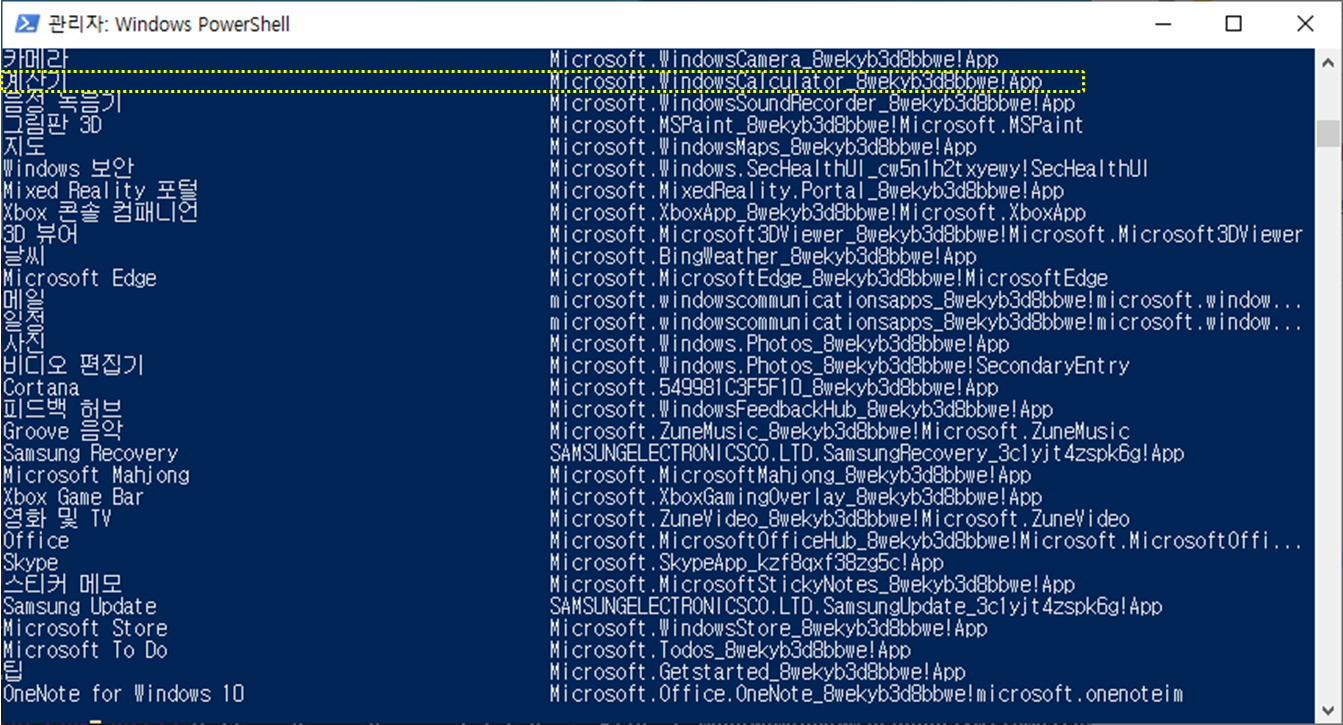Click the '카메라' app name row
The width and height of the screenshot is (1343, 725).
pyautogui.click(x=34, y=60)
